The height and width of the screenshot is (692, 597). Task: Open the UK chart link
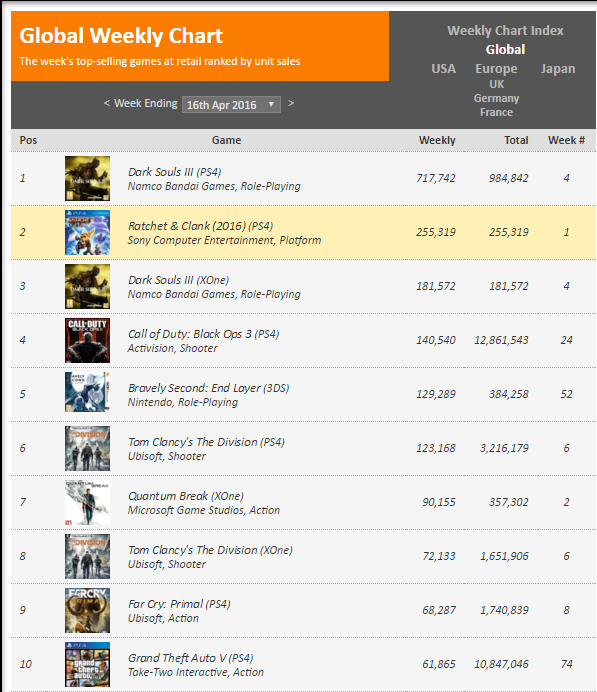pyautogui.click(x=496, y=84)
